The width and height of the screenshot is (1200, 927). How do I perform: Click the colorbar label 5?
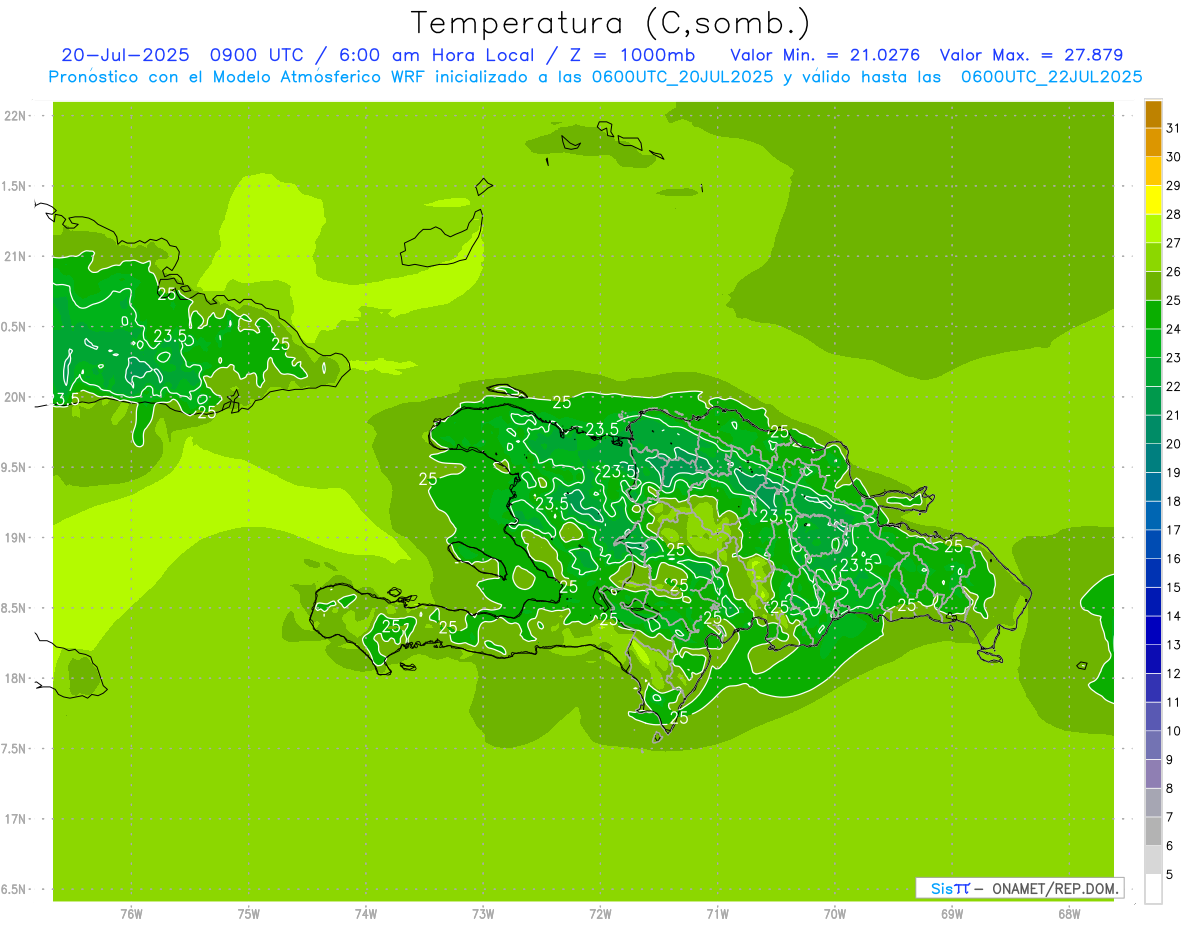(x=1170, y=875)
